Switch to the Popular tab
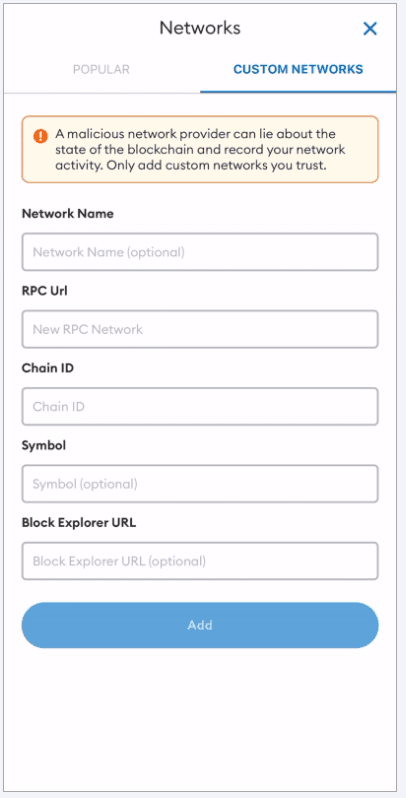406x798 pixels. point(101,69)
